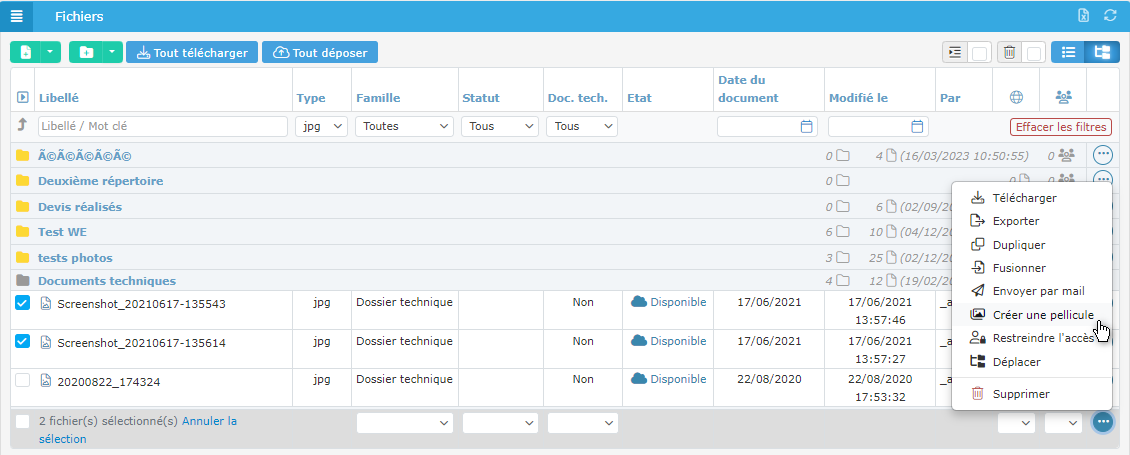The image size is (1130, 455).
Task: Refresh the file list with reload icon
Action: coord(1110,16)
